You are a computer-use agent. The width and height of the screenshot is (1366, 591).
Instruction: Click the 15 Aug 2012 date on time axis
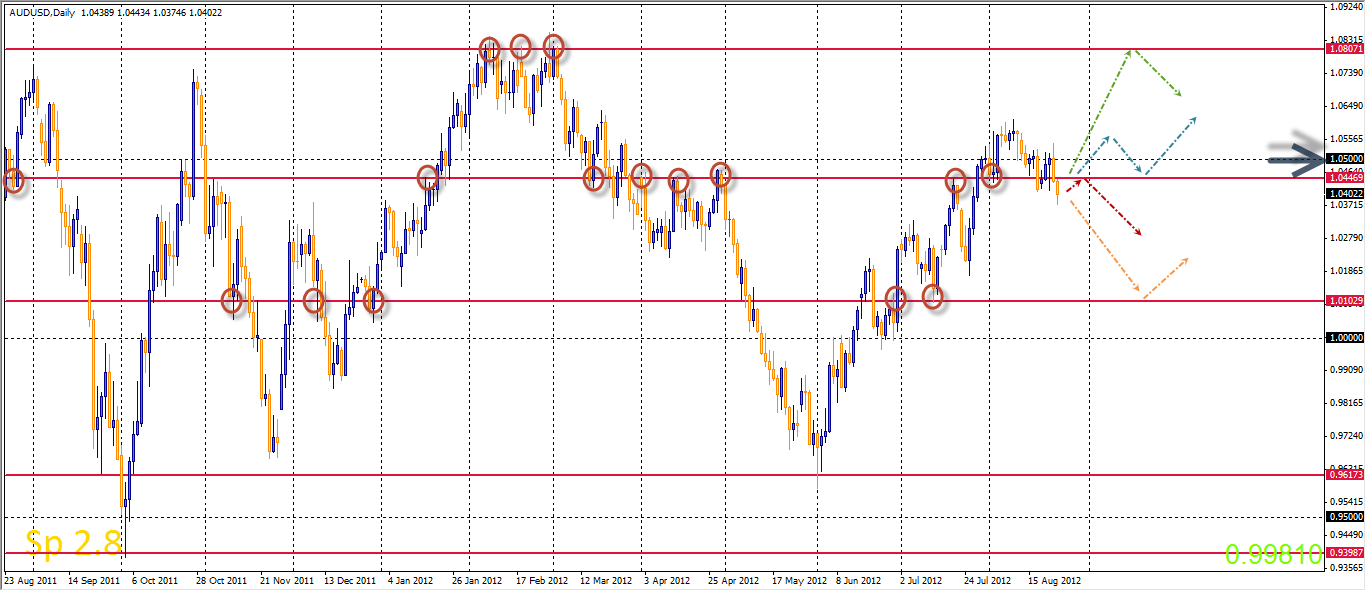[x=1054, y=580]
